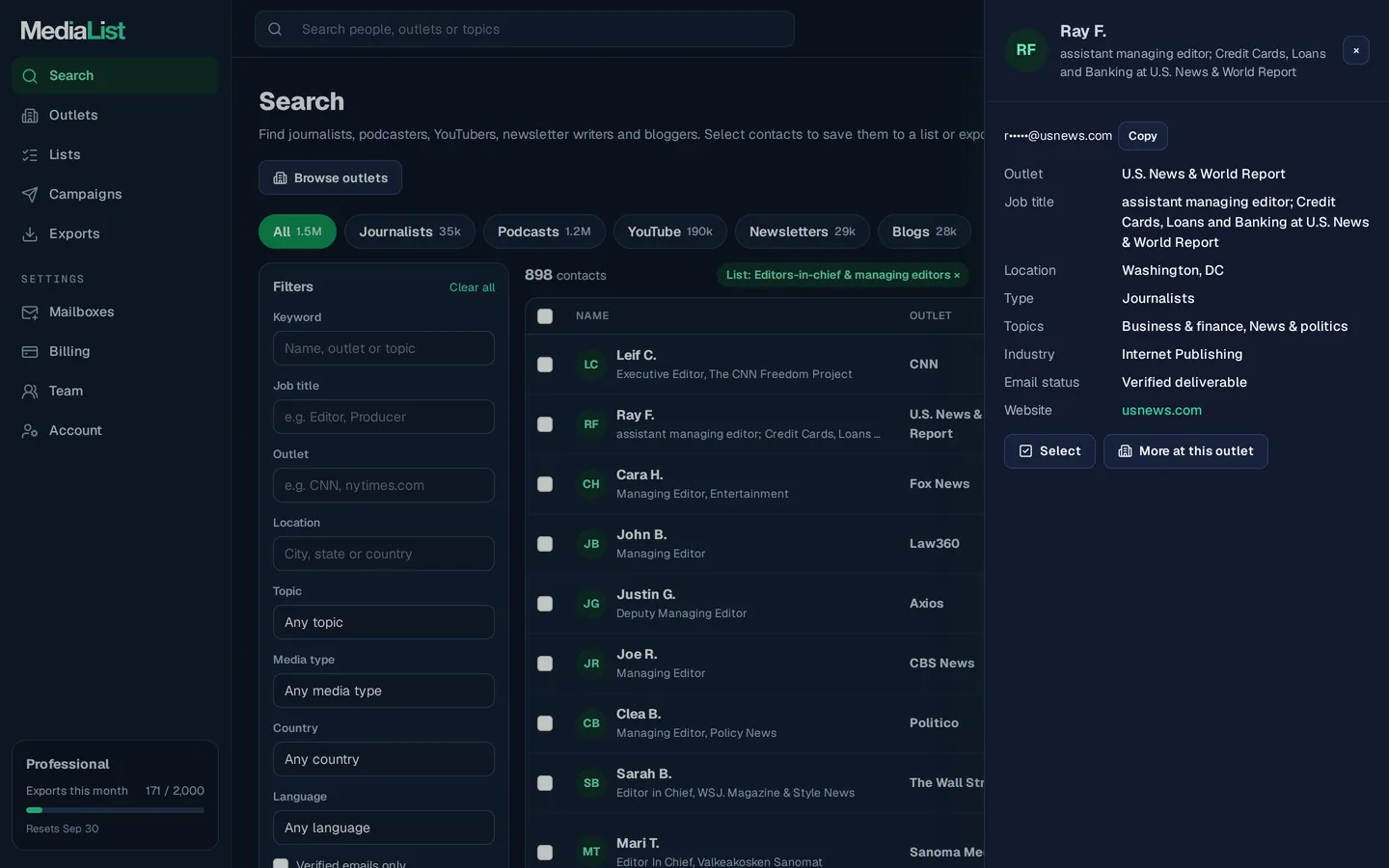
Task: Click Clear all filters
Action: click(x=472, y=287)
